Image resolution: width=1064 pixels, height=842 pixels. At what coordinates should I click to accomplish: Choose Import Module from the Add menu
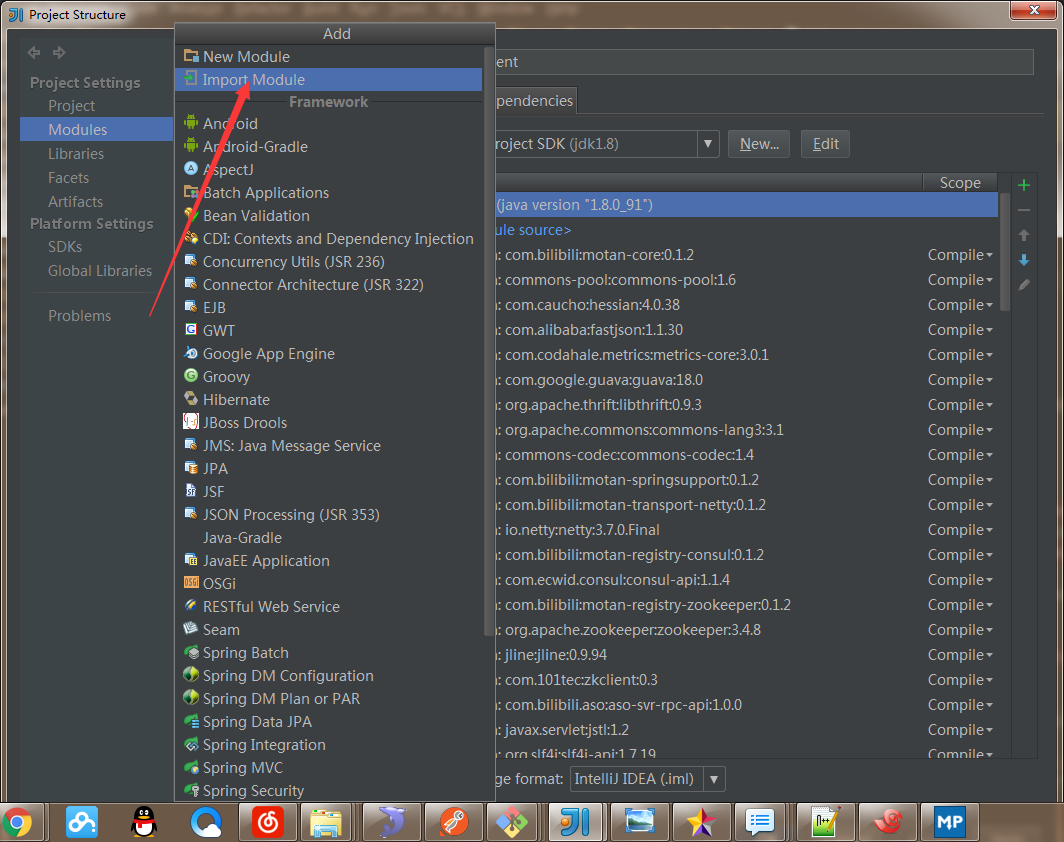click(329, 79)
